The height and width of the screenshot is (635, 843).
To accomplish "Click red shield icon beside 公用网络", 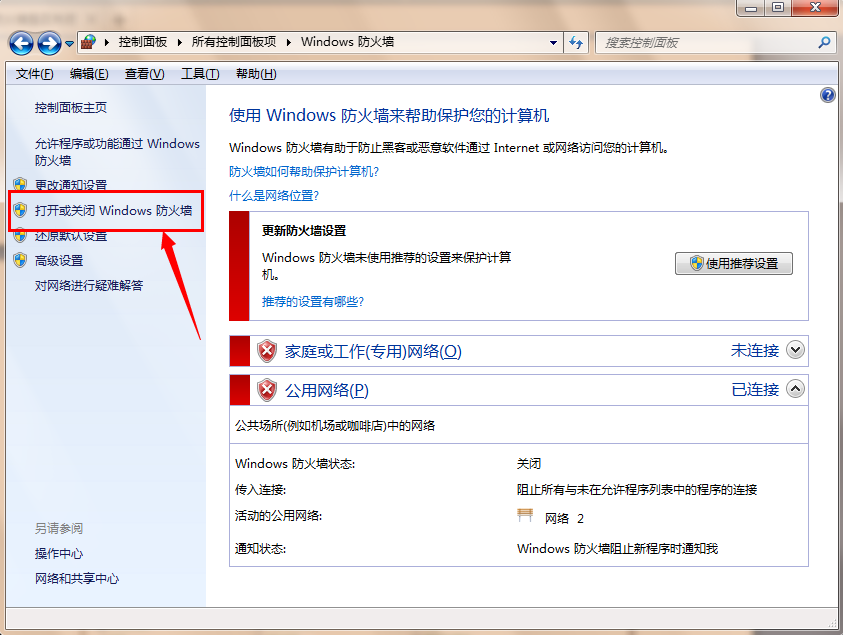I will click(x=267, y=390).
